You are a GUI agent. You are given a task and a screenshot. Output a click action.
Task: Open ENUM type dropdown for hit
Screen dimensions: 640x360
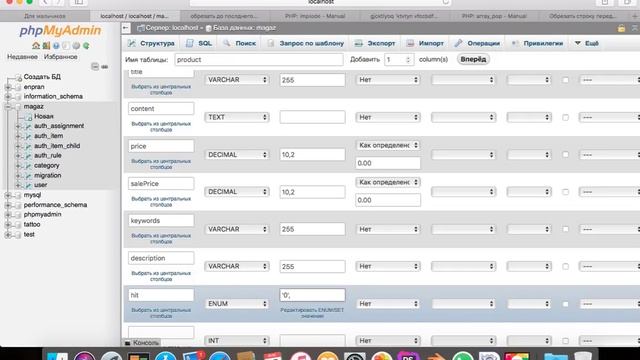pyautogui.click(x=237, y=304)
